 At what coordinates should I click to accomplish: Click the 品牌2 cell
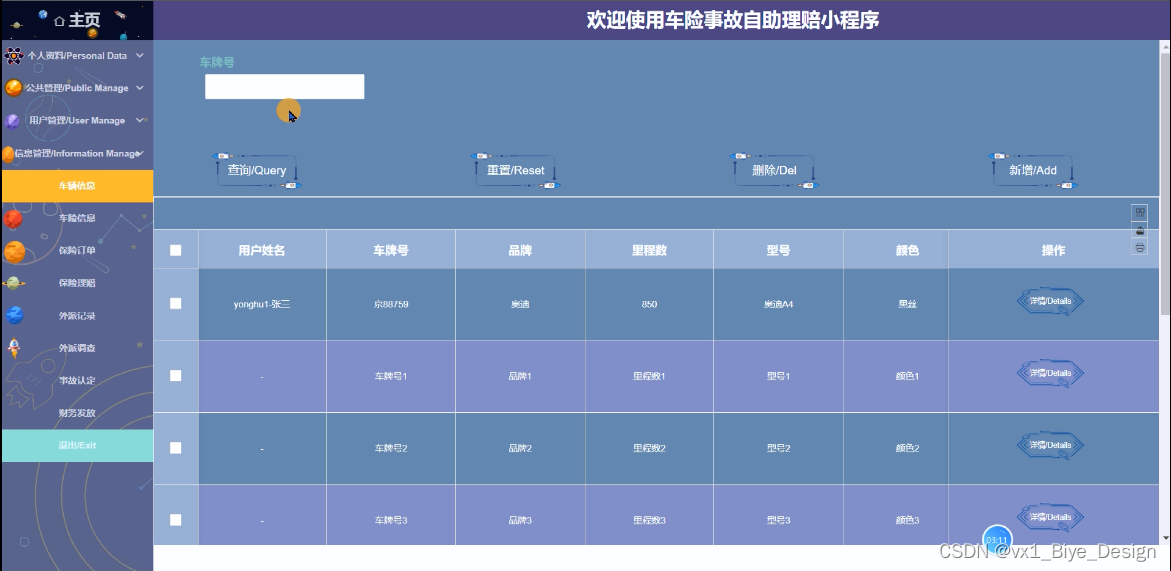(x=521, y=449)
